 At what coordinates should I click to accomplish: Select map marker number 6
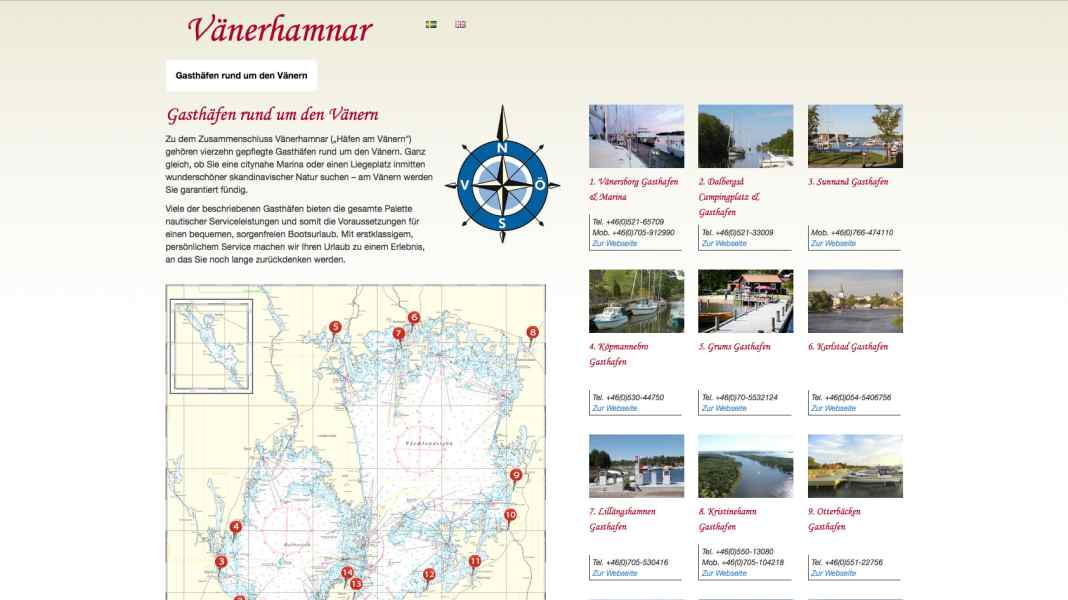(413, 318)
